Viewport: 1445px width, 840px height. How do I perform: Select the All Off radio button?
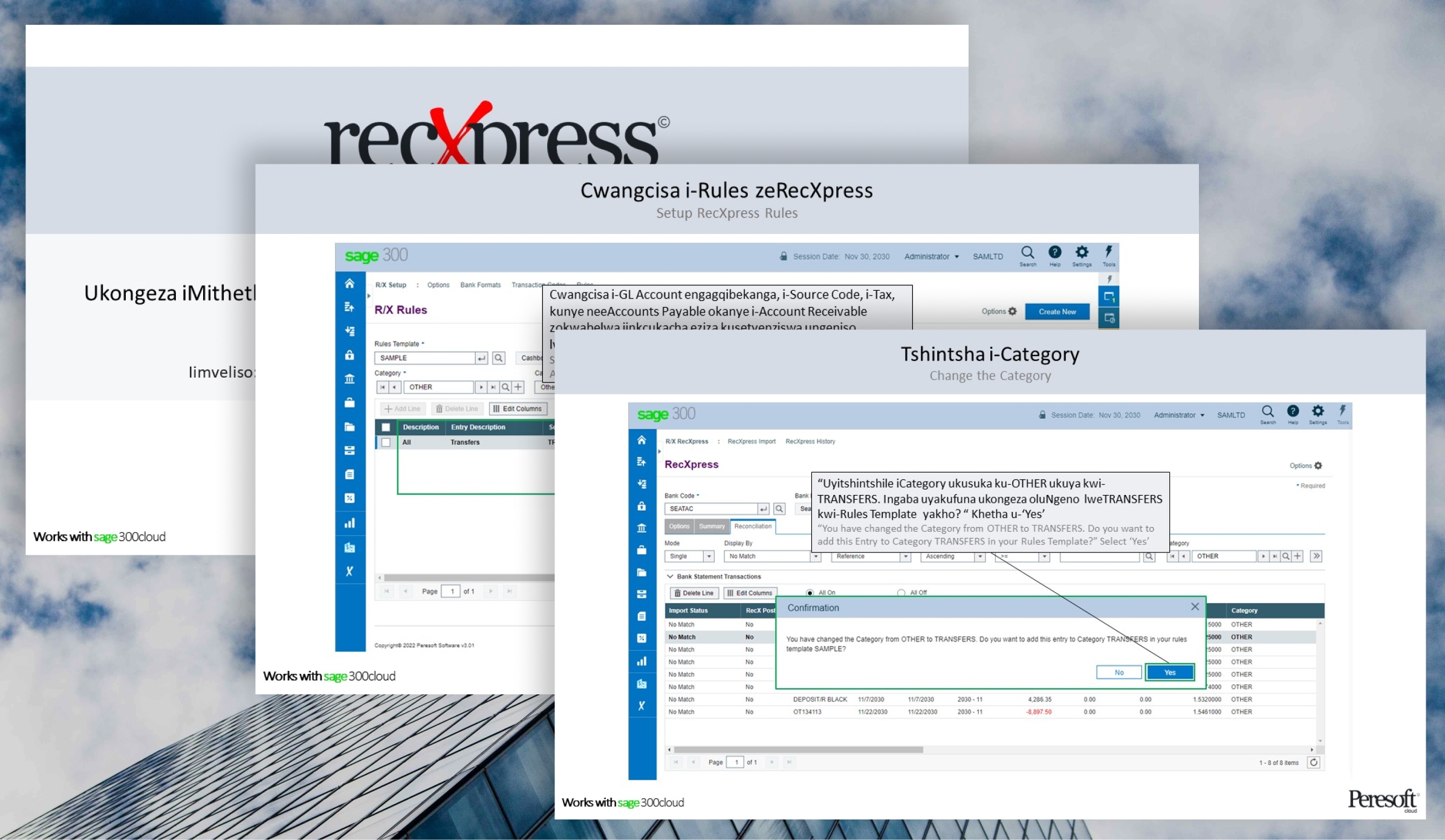tap(901, 593)
